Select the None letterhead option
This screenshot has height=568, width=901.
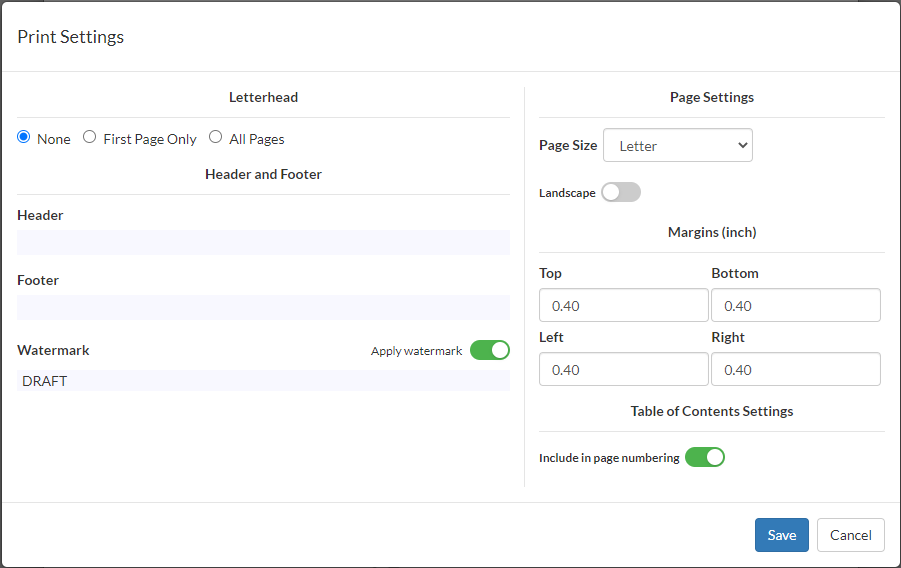tap(24, 138)
